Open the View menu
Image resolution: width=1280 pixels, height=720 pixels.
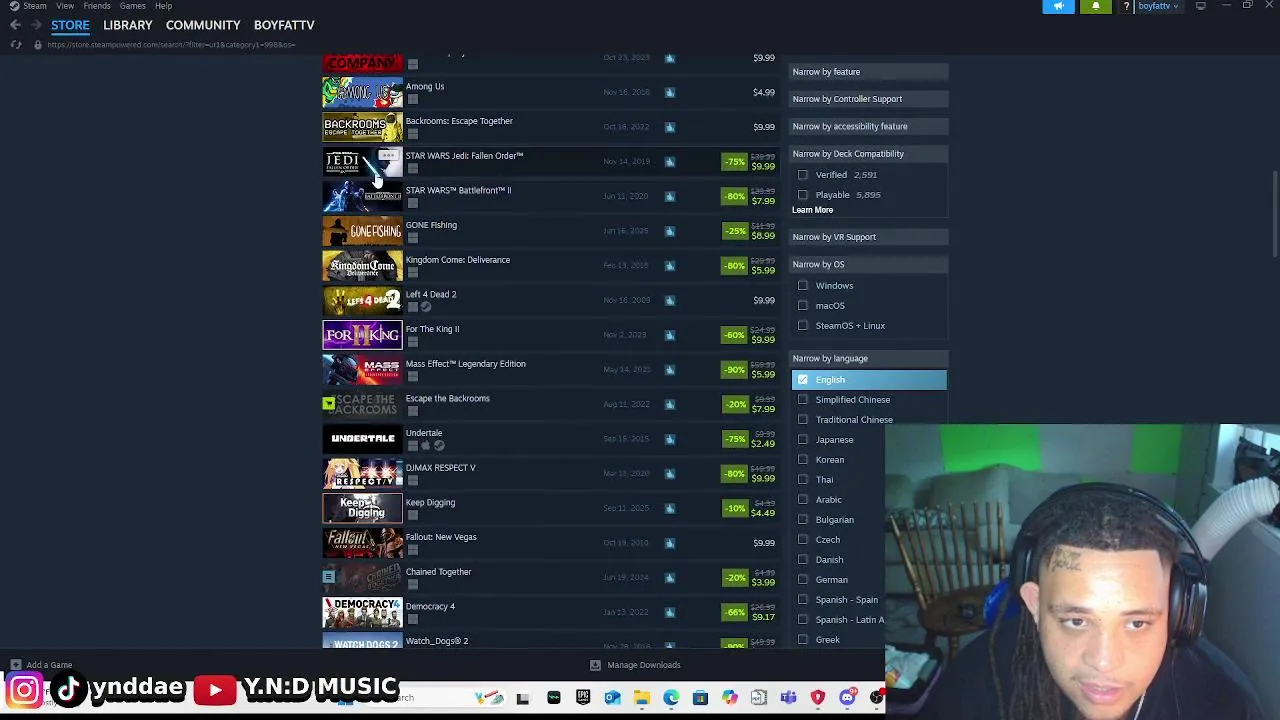coord(65,6)
